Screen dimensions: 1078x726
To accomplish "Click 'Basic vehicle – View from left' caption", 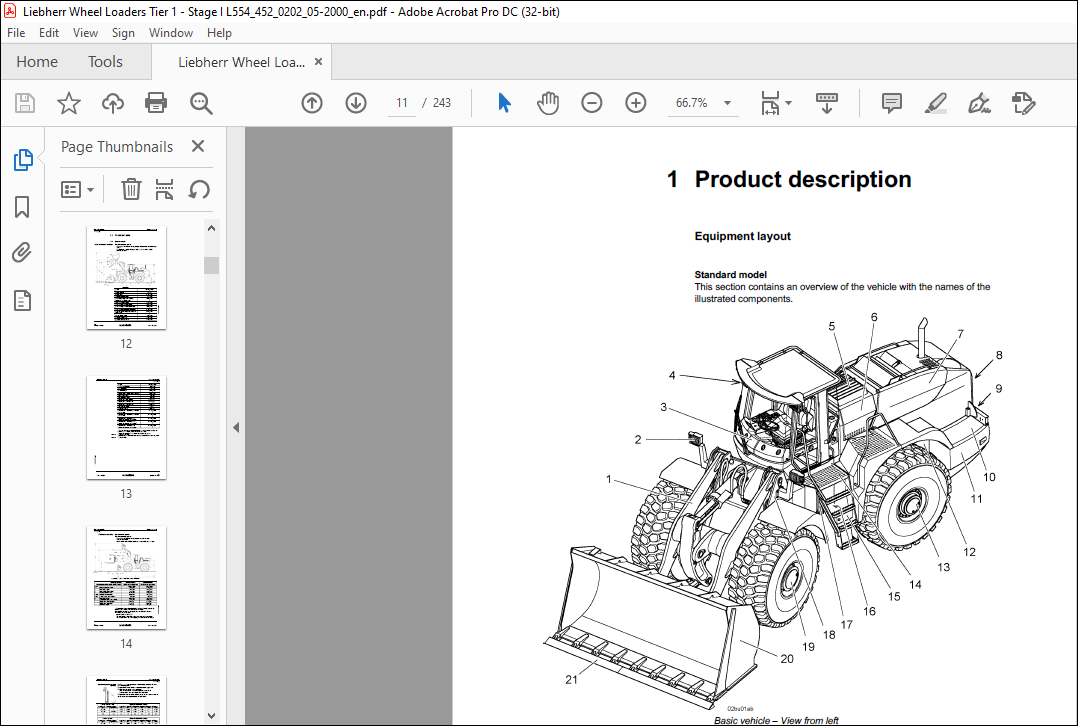I will pyautogui.click(x=776, y=720).
